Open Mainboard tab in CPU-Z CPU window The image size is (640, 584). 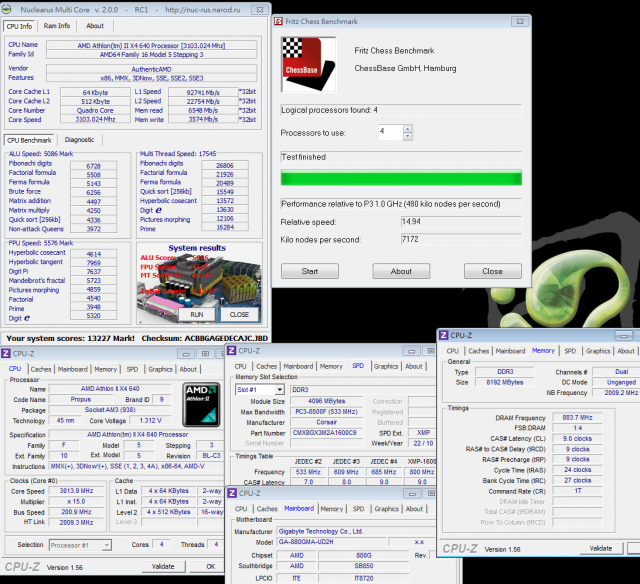click(73, 369)
